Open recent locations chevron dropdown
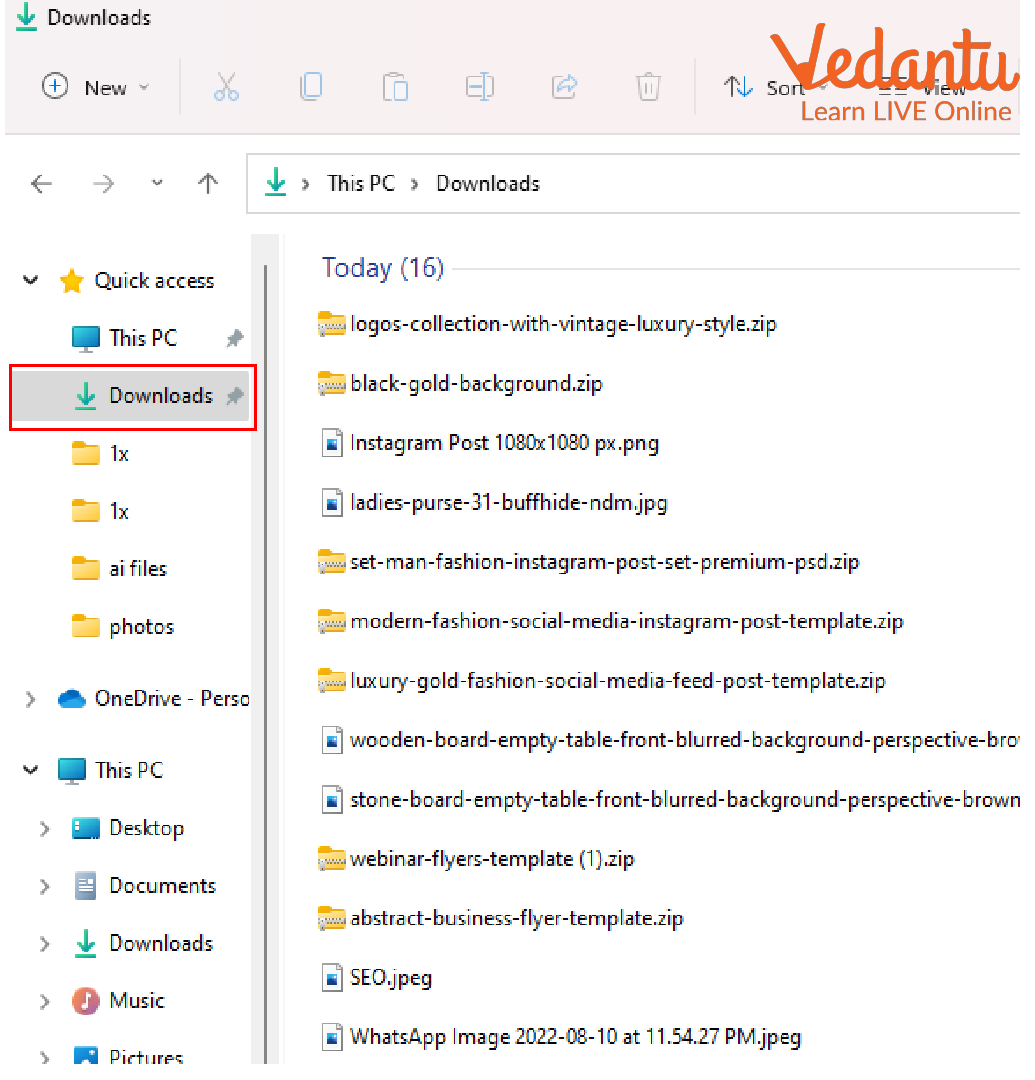This screenshot has height=1080, width=1035. [157, 184]
